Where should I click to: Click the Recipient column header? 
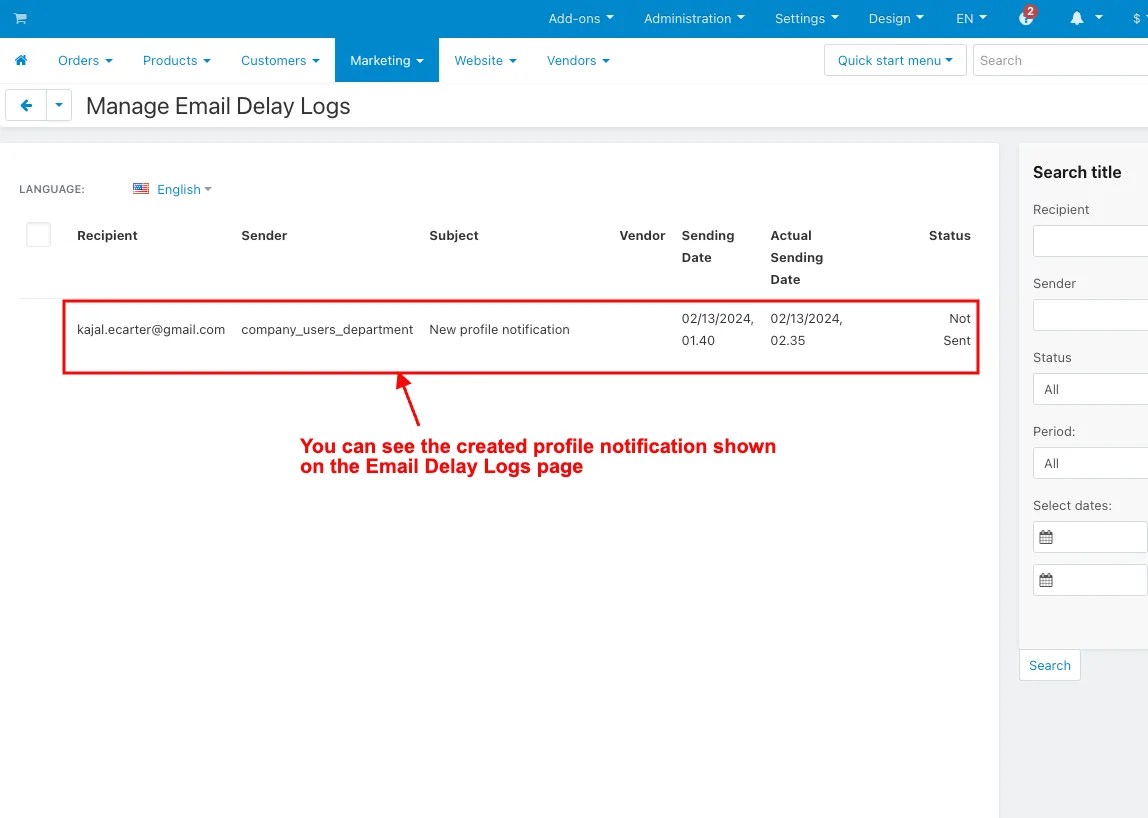(107, 235)
